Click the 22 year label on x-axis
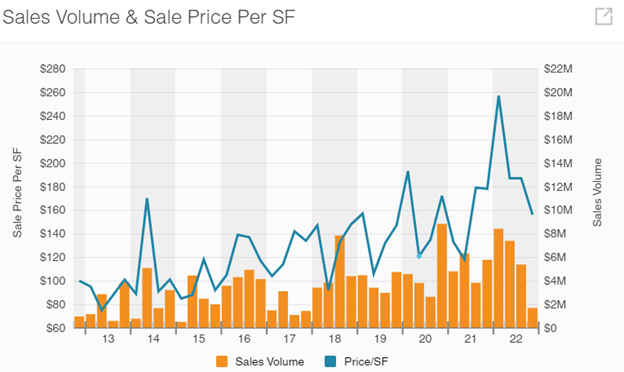The height and width of the screenshot is (372, 624). pos(515,339)
